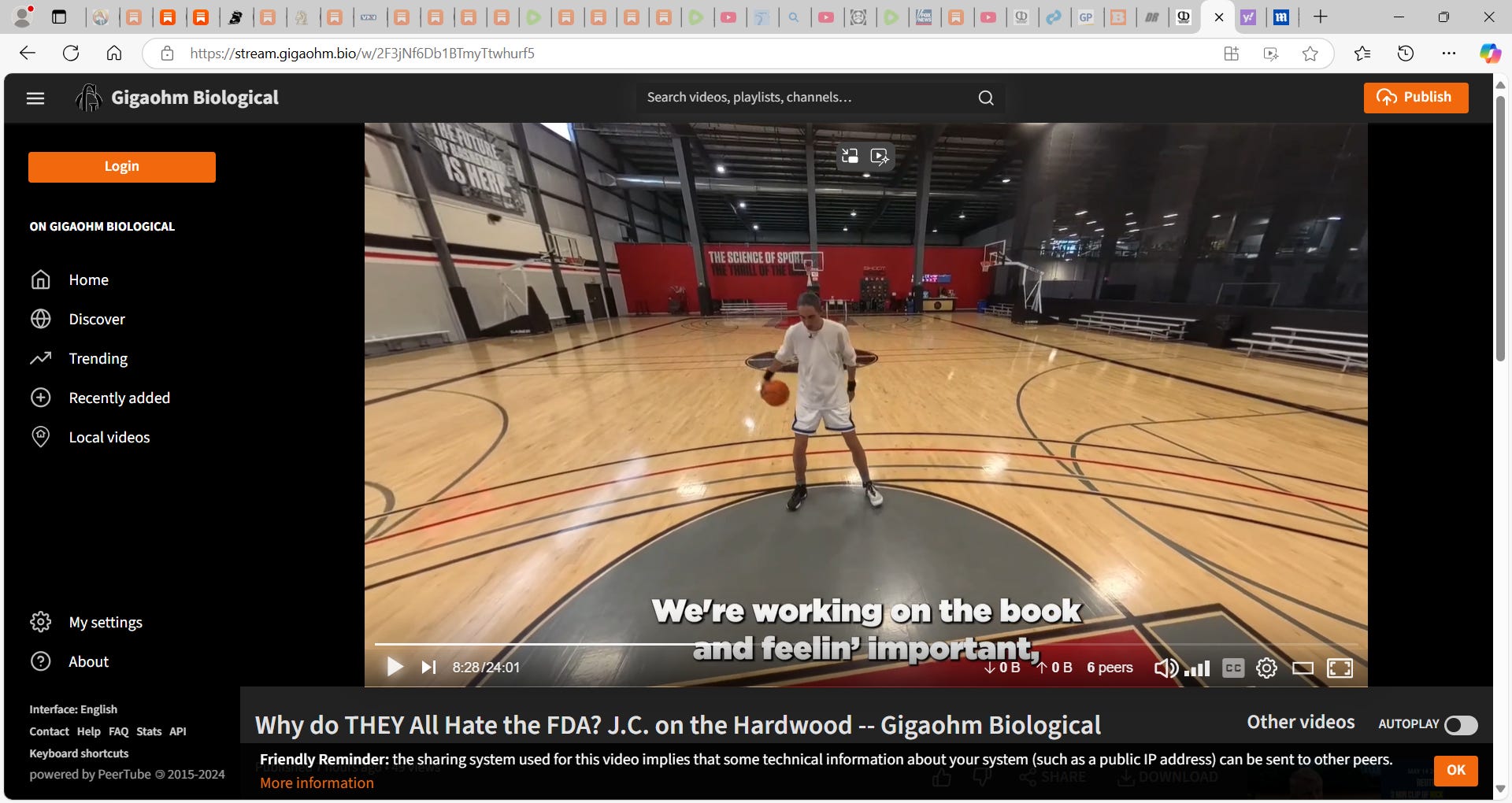Reload the current page
The height and width of the screenshot is (803, 1512).
[71, 54]
